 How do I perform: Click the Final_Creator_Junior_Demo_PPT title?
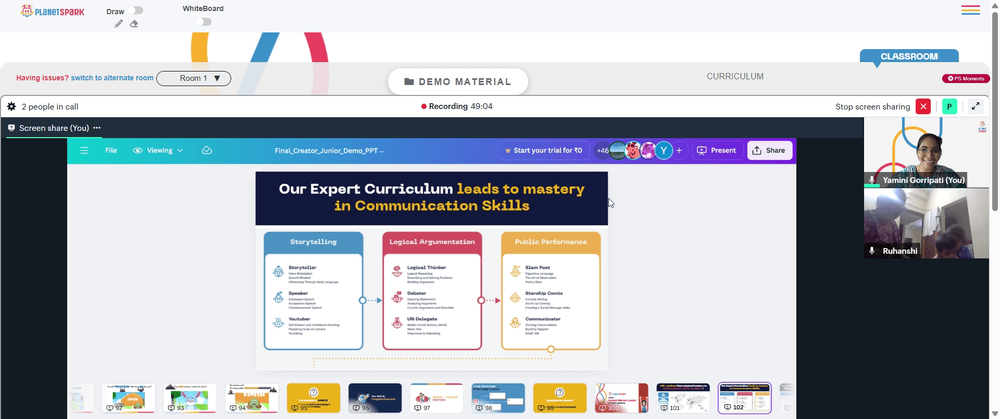click(x=329, y=151)
